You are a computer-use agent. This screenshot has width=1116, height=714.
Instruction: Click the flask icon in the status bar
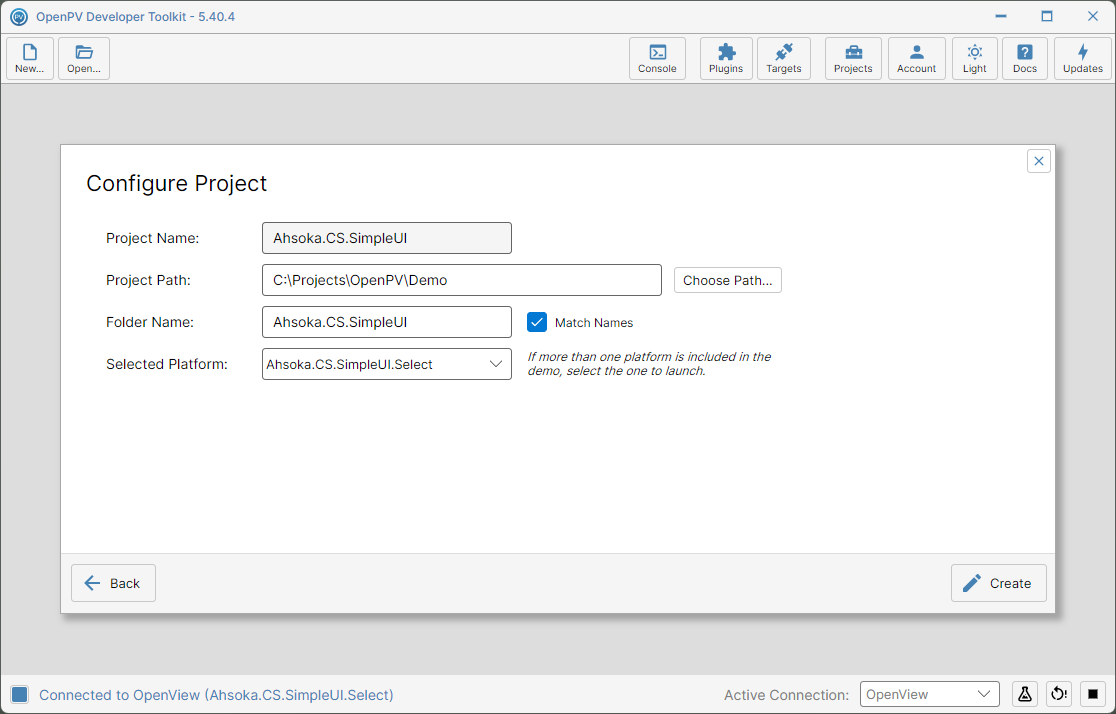coord(1025,694)
